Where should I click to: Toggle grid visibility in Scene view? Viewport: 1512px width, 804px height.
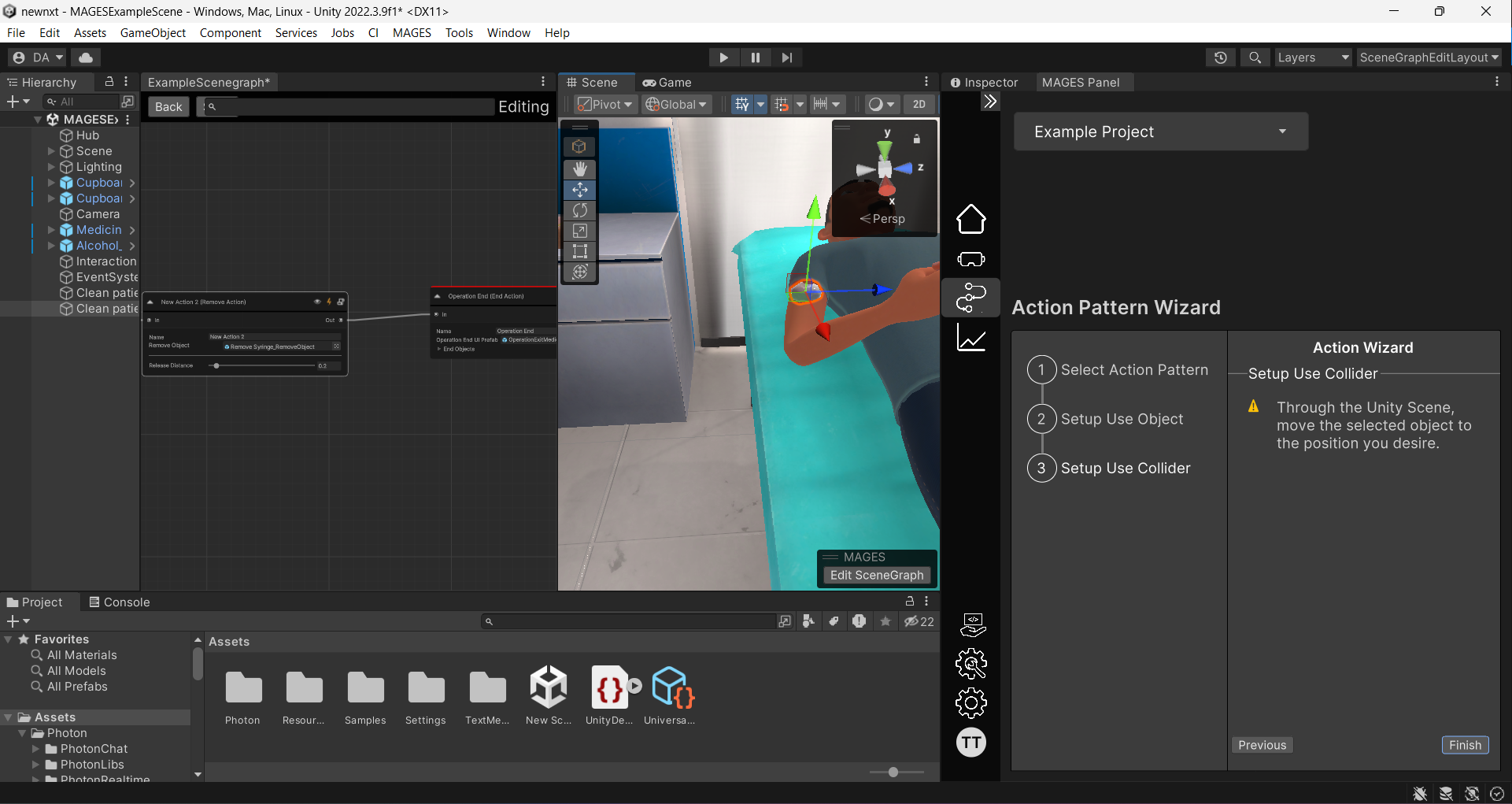click(742, 104)
